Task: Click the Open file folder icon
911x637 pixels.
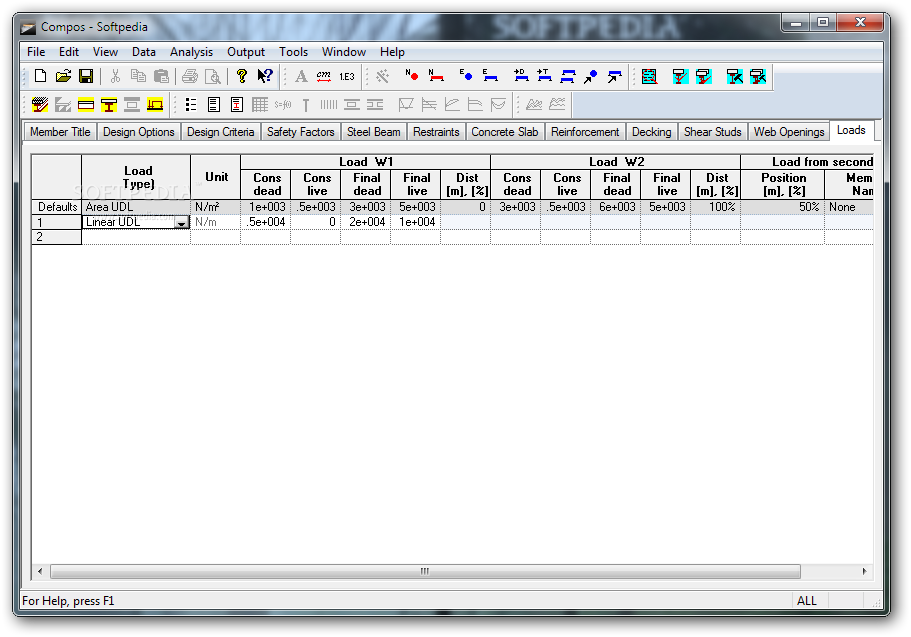Action: click(x=63, y=76)
